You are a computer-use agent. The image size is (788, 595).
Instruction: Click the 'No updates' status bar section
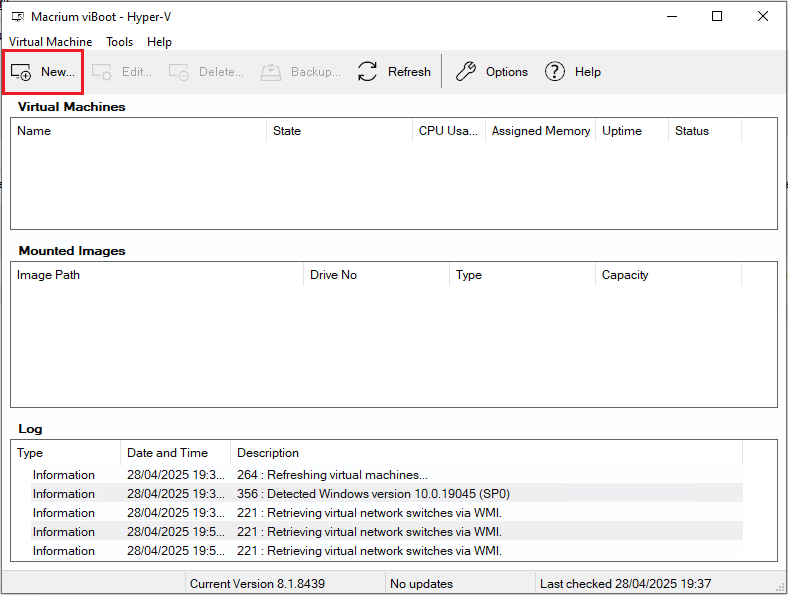click(x=421, y=584)
